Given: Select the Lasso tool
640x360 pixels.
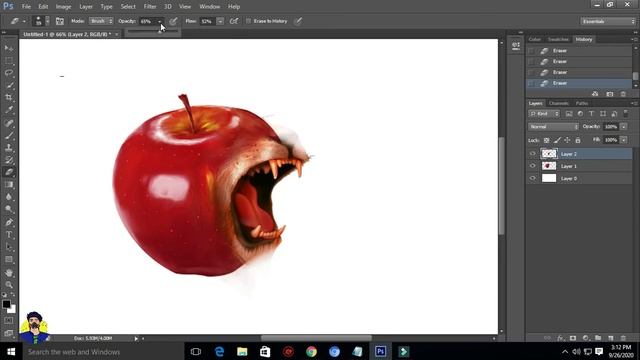Looking at the screenshot, I should point(9,73).
